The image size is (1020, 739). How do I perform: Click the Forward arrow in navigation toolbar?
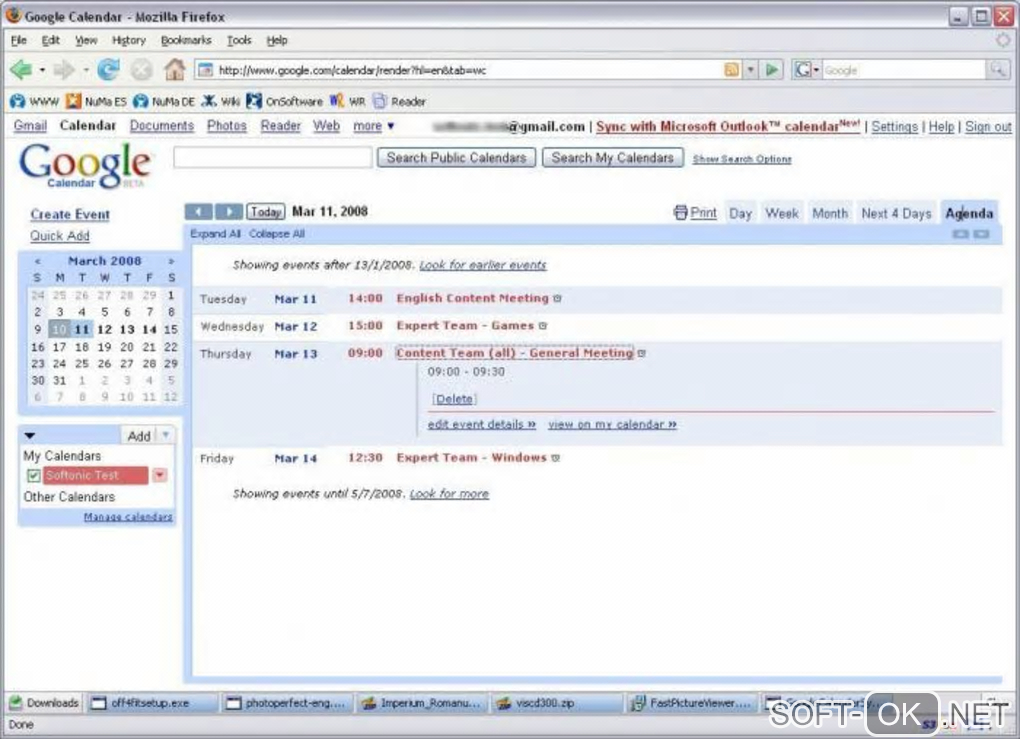pos(64,70)
